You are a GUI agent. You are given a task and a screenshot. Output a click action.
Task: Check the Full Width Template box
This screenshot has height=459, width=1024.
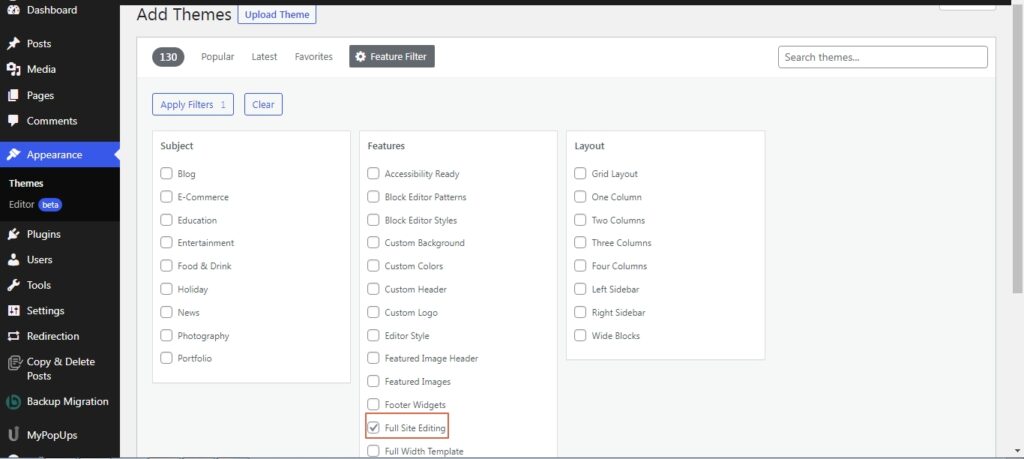point(374,451)
